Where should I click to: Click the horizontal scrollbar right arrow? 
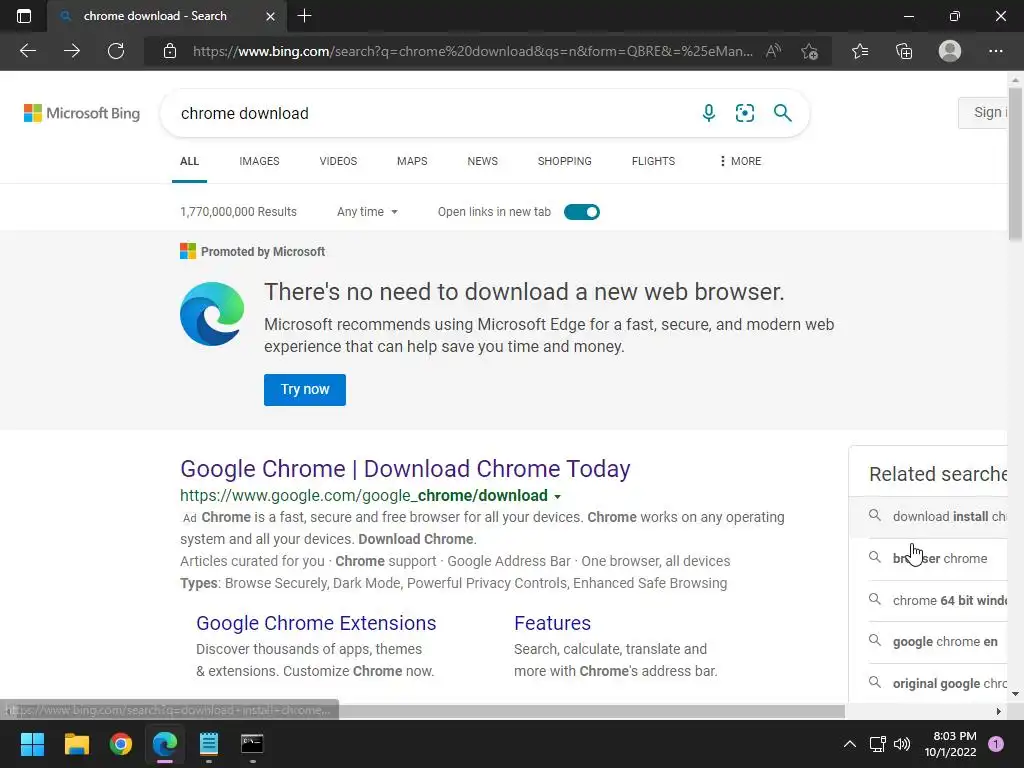click(x=999, y=711)
